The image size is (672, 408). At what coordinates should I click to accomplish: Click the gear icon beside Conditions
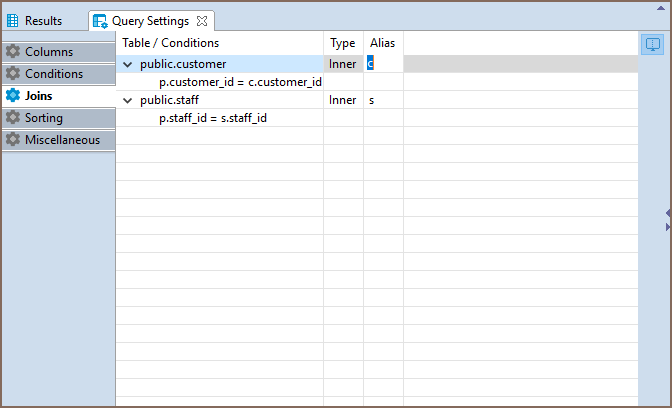coord(13,74)
